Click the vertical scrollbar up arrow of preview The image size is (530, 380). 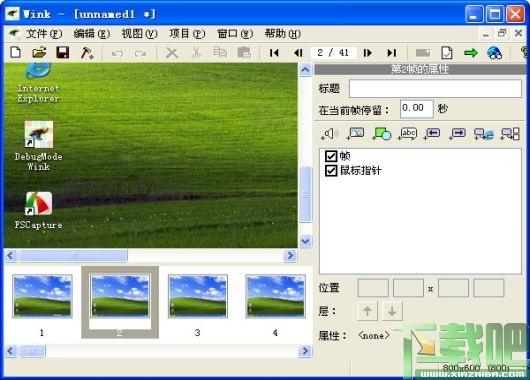pyautogui.click(x=305, y=70)
